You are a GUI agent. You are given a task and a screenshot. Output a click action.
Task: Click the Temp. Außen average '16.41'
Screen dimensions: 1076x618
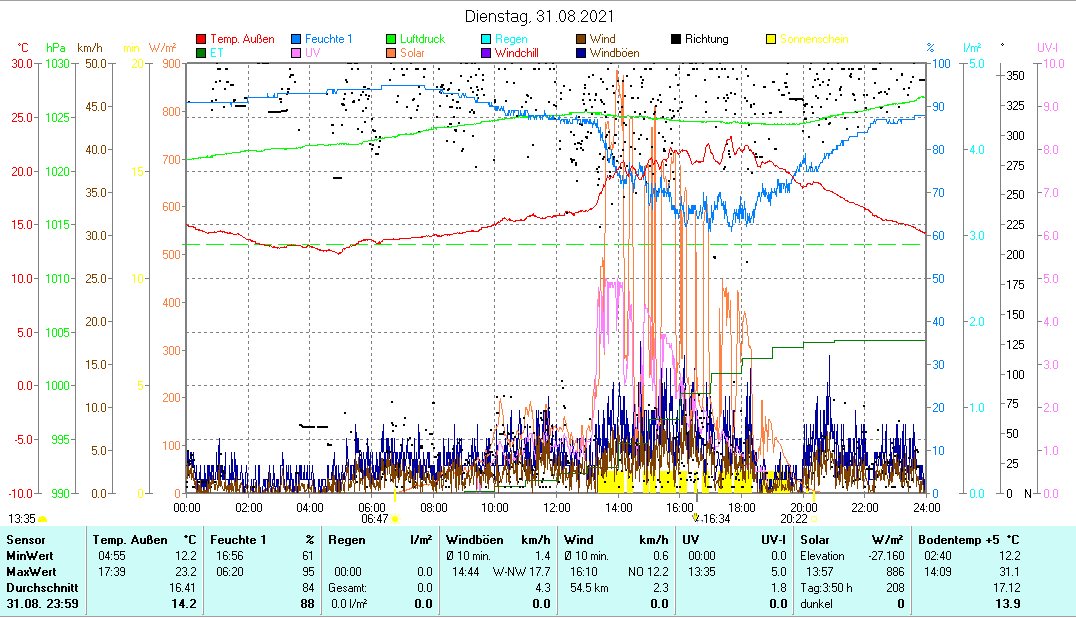183,588
